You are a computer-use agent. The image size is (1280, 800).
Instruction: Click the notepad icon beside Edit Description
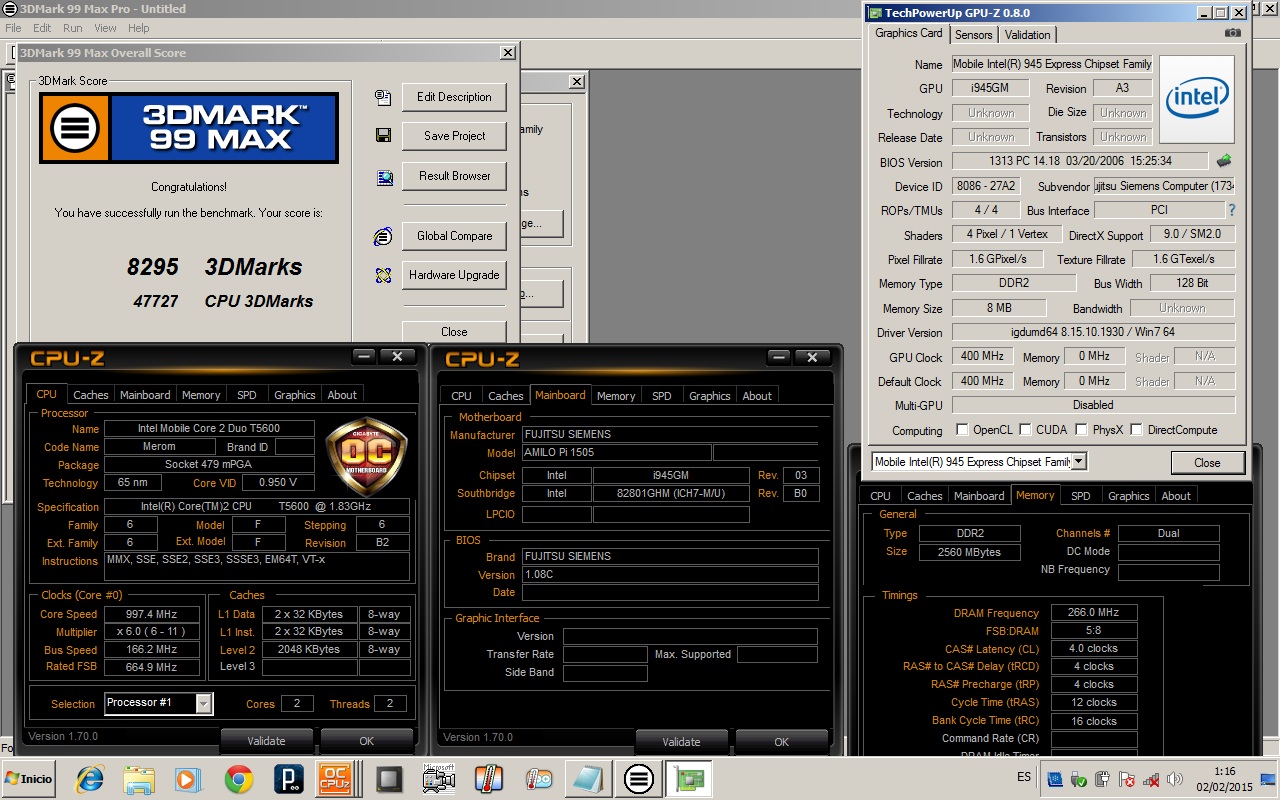(x=383, y=98)
